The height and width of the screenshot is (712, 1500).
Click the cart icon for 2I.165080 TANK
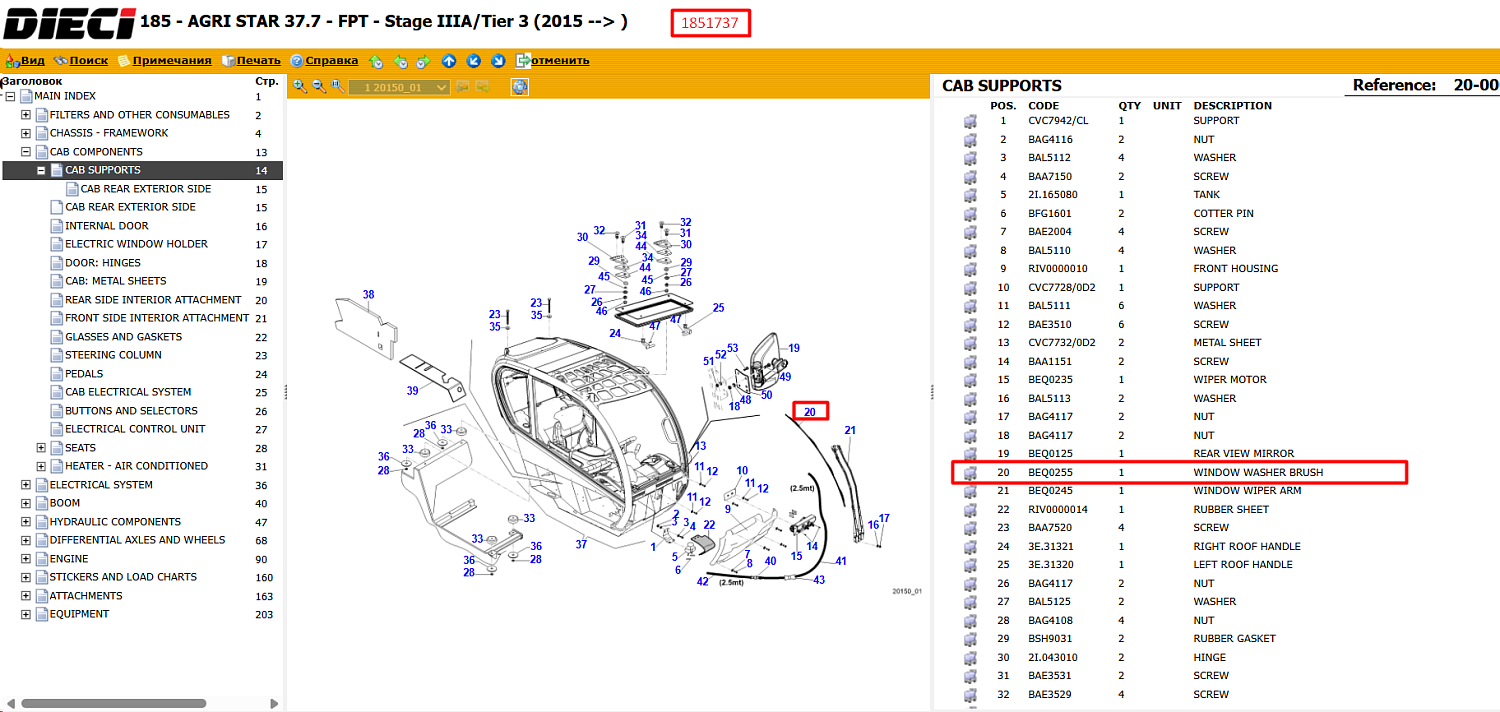tap(970, 195)
